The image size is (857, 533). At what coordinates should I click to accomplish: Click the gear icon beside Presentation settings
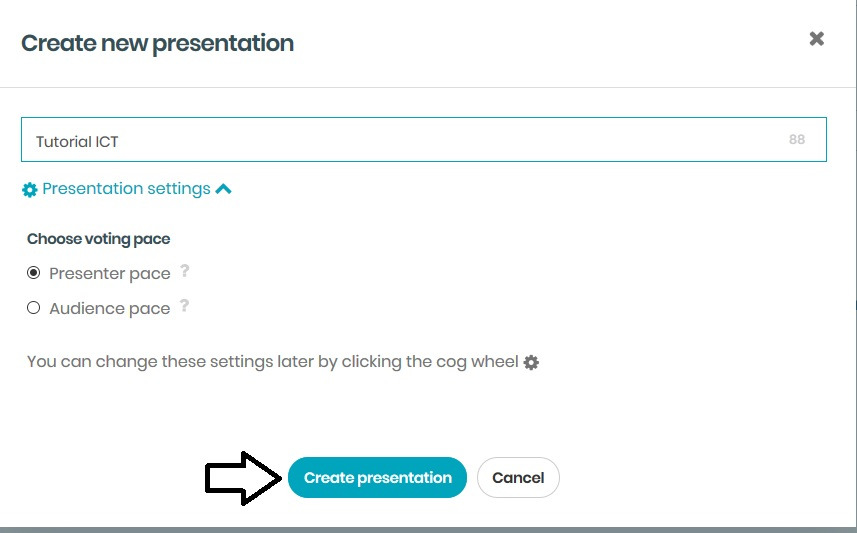pos(30,190)
